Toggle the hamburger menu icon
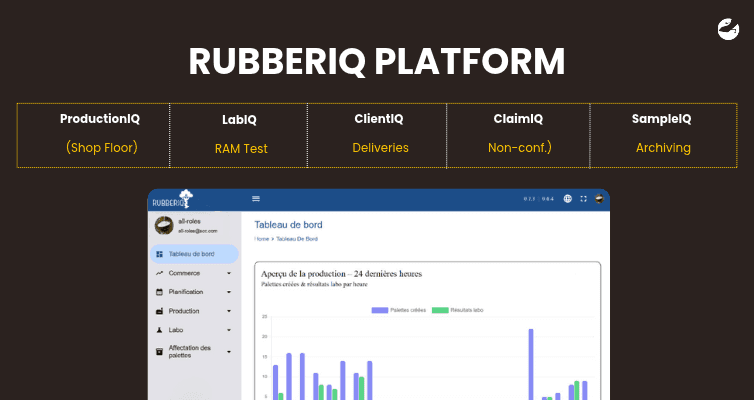The height and width of the screenshot is (400, 754). (256, 199)
